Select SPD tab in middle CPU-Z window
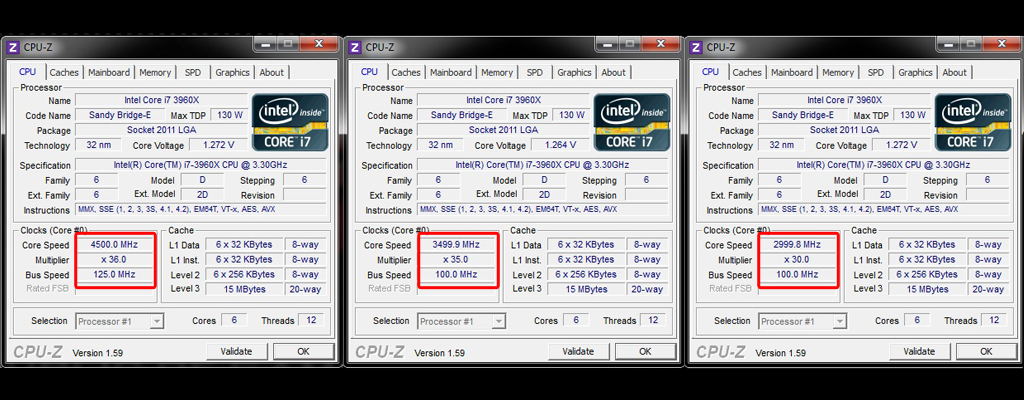The width and height of the screenshot is (1024, 400). point(535,73)
